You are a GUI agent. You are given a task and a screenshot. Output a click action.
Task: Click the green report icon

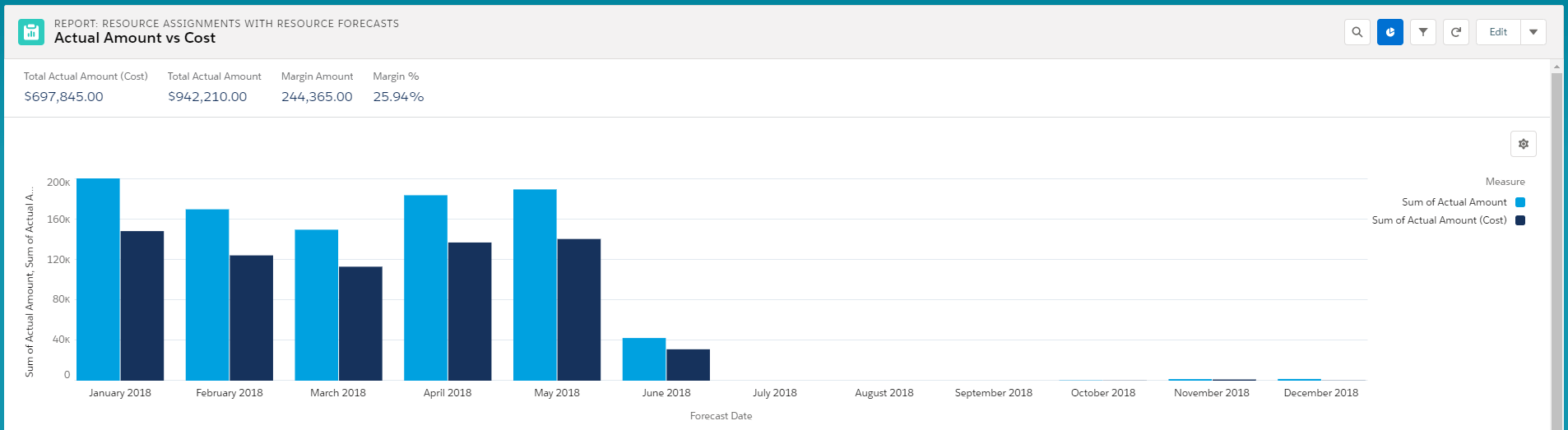31,32
